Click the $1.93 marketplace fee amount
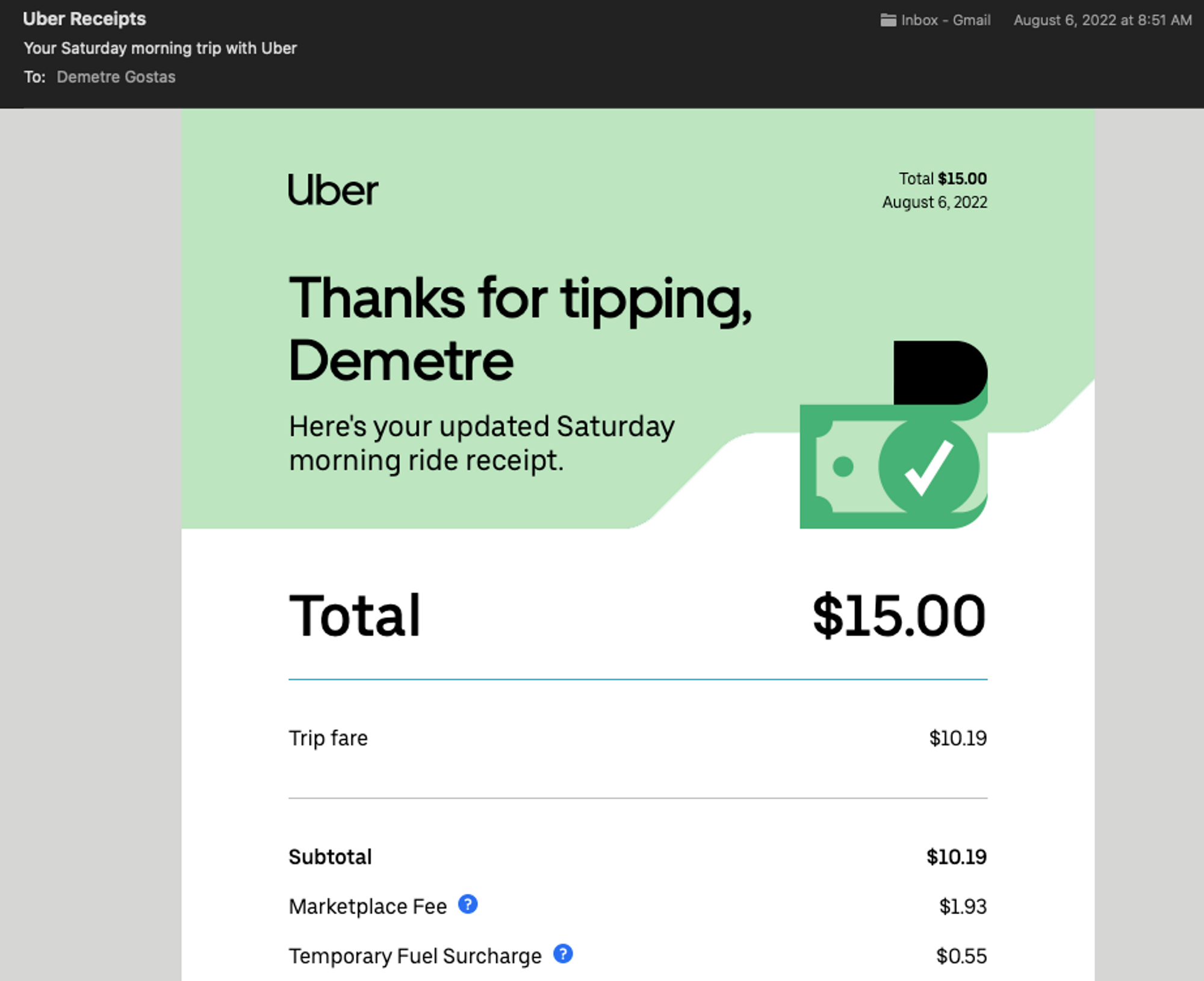The width and height of the screenshot is (1204, 981). click(x=963, y=906)
